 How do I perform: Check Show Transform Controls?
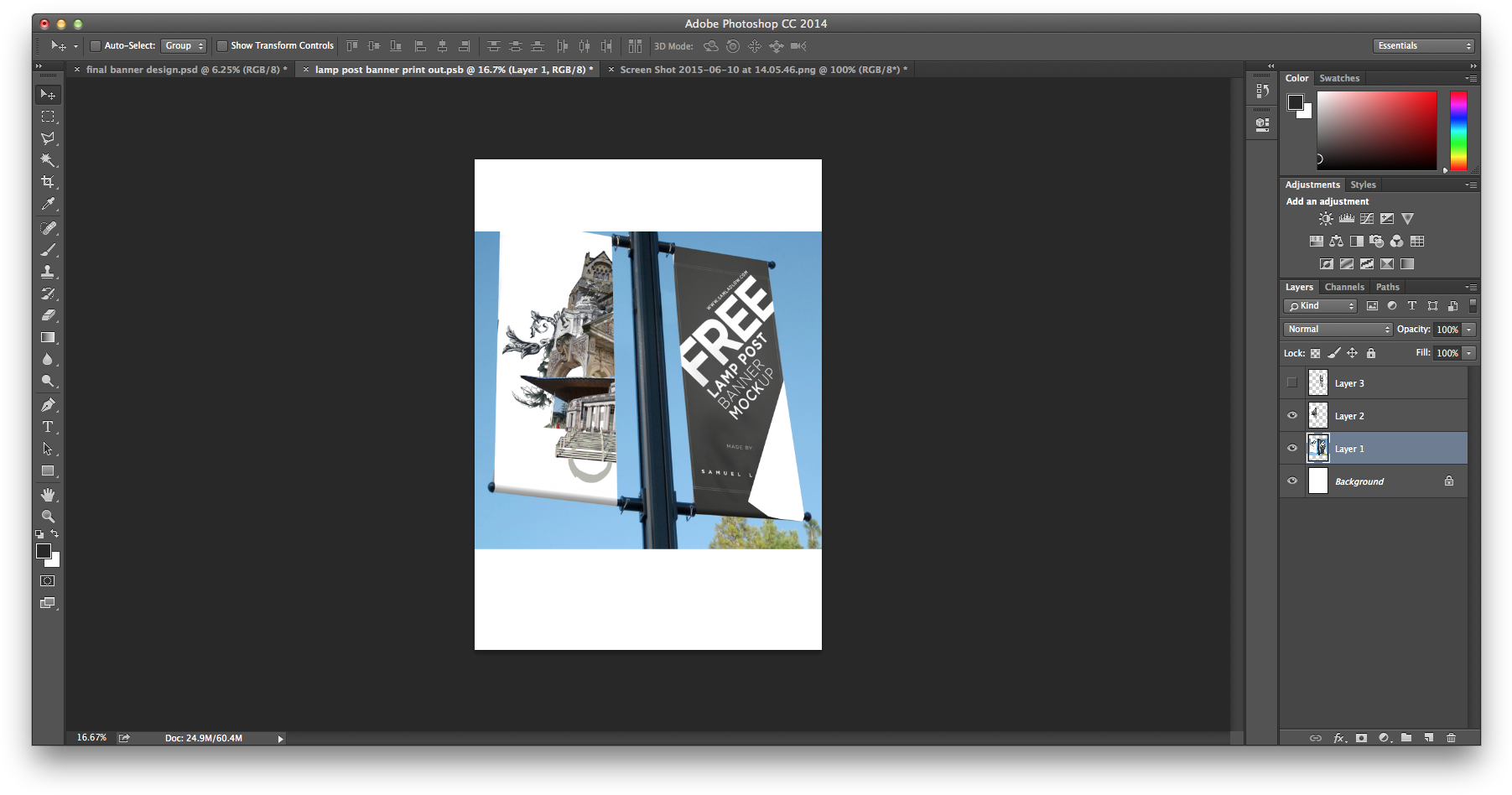[x=222, y=46]
